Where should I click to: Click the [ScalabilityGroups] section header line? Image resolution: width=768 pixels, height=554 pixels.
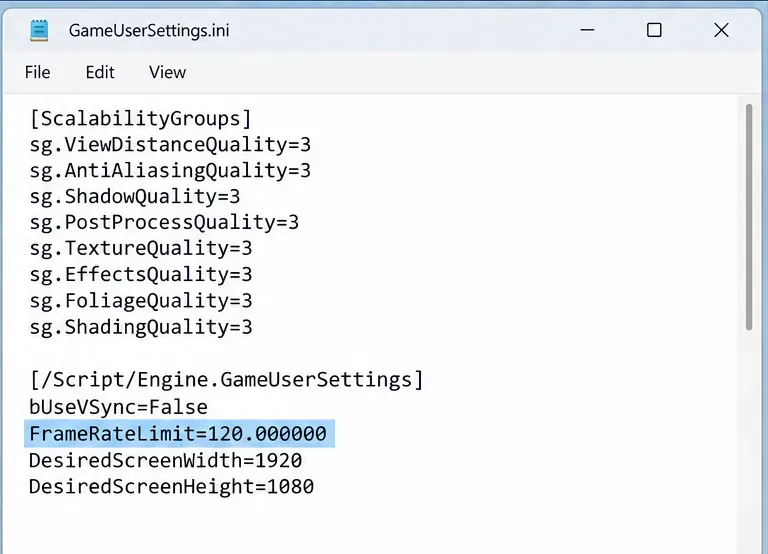click(x=141, y=119)
